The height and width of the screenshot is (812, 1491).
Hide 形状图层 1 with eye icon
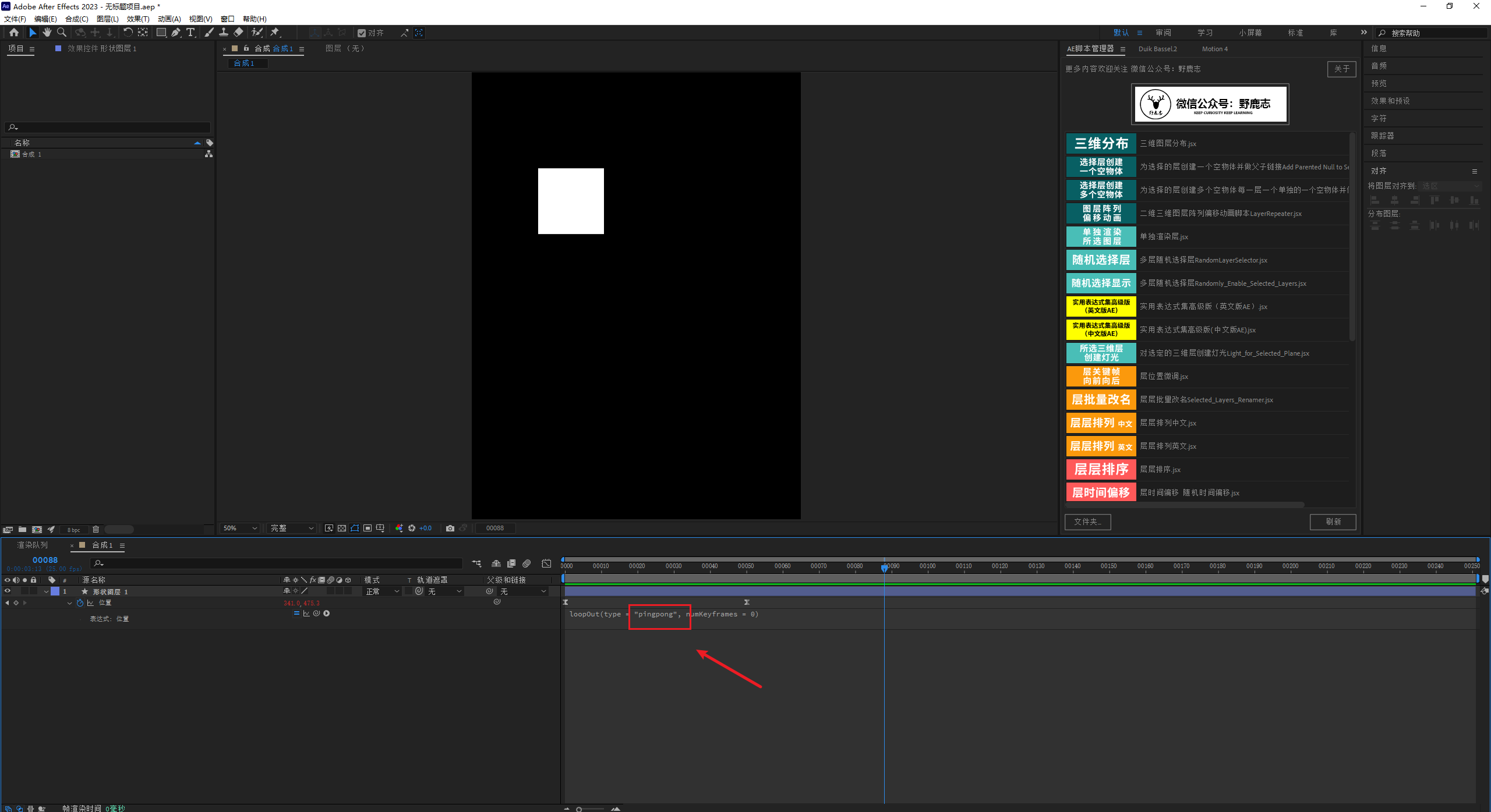8,591
